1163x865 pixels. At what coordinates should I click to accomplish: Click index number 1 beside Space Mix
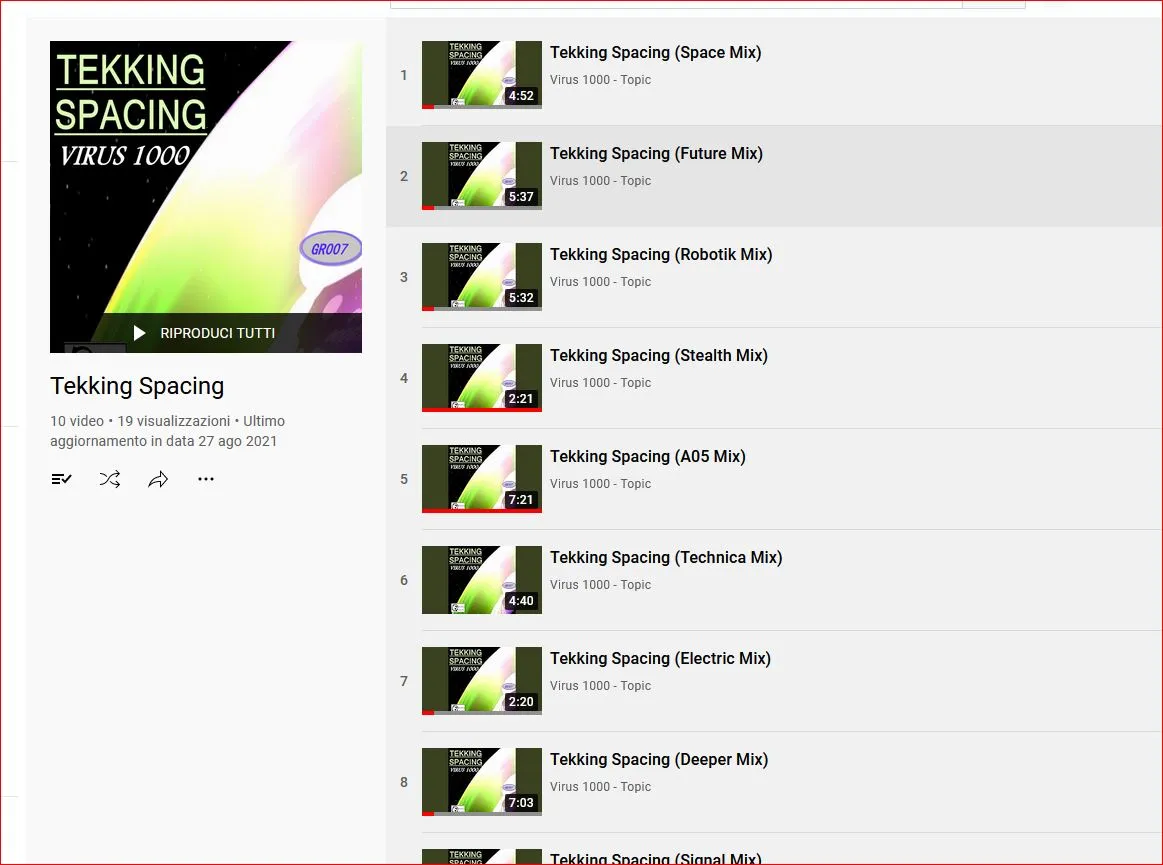[403, 75]
